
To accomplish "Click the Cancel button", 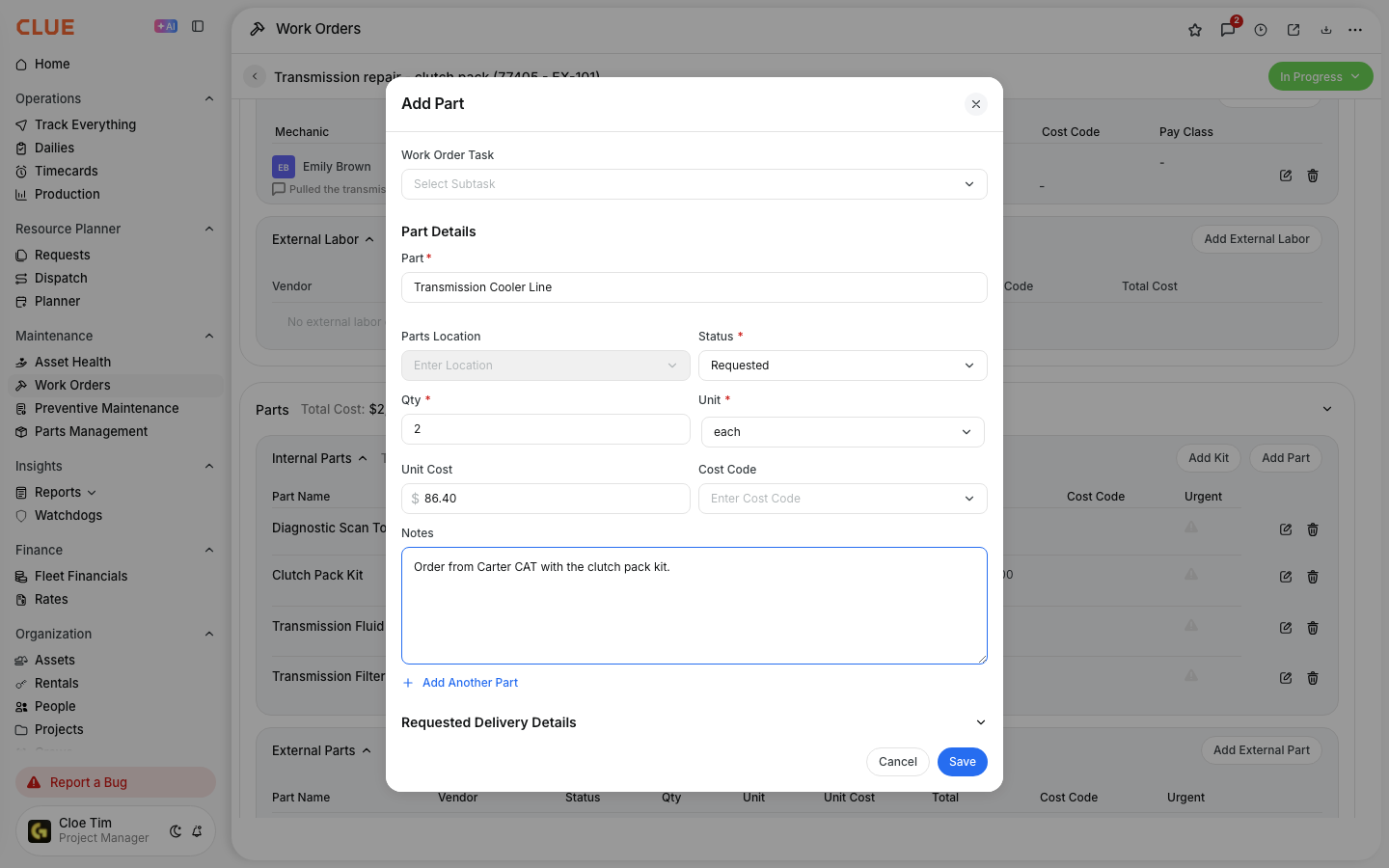I will [x=898, y=762].
